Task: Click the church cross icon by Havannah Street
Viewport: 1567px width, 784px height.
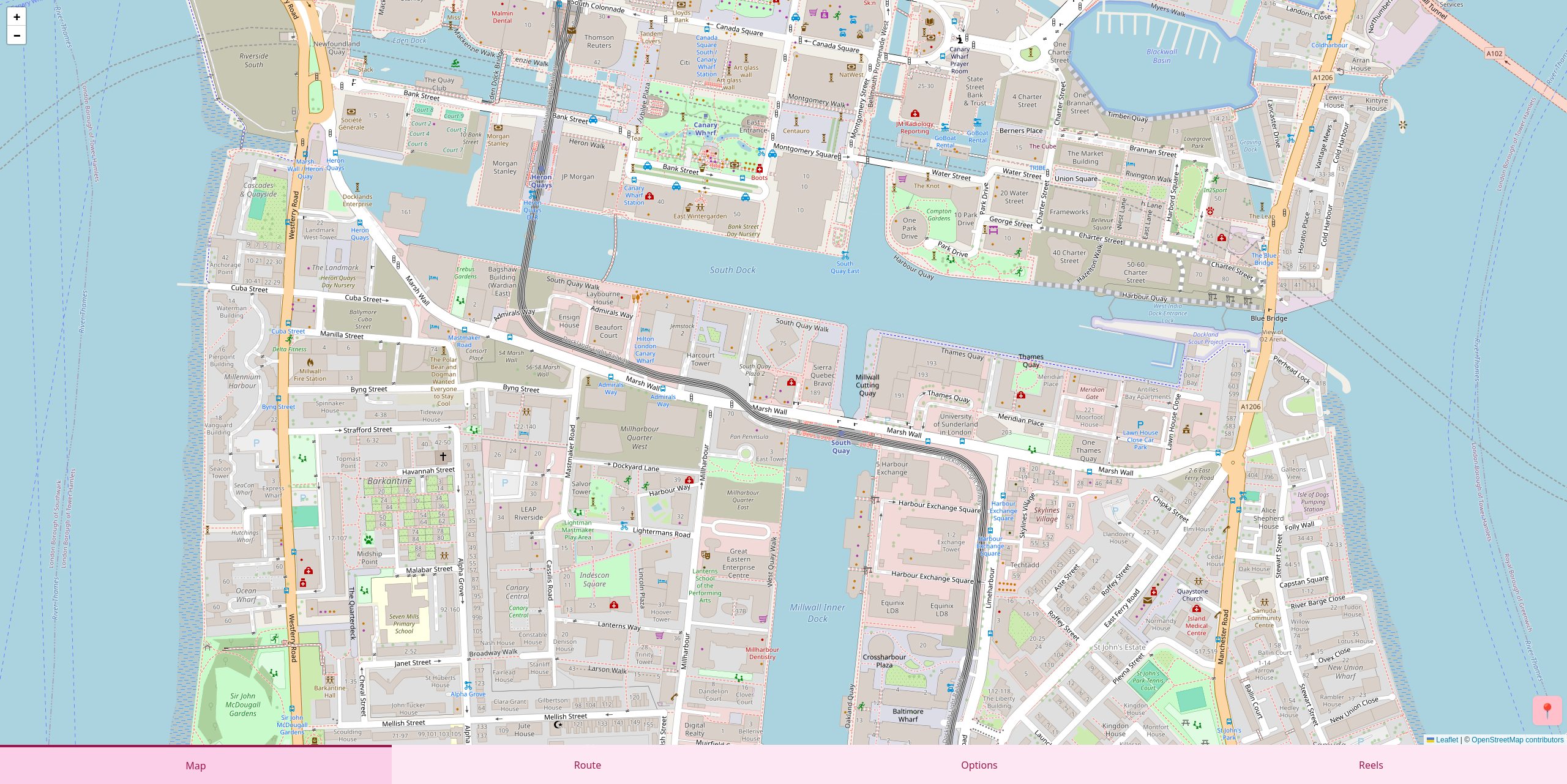Action: click(443, 457)
